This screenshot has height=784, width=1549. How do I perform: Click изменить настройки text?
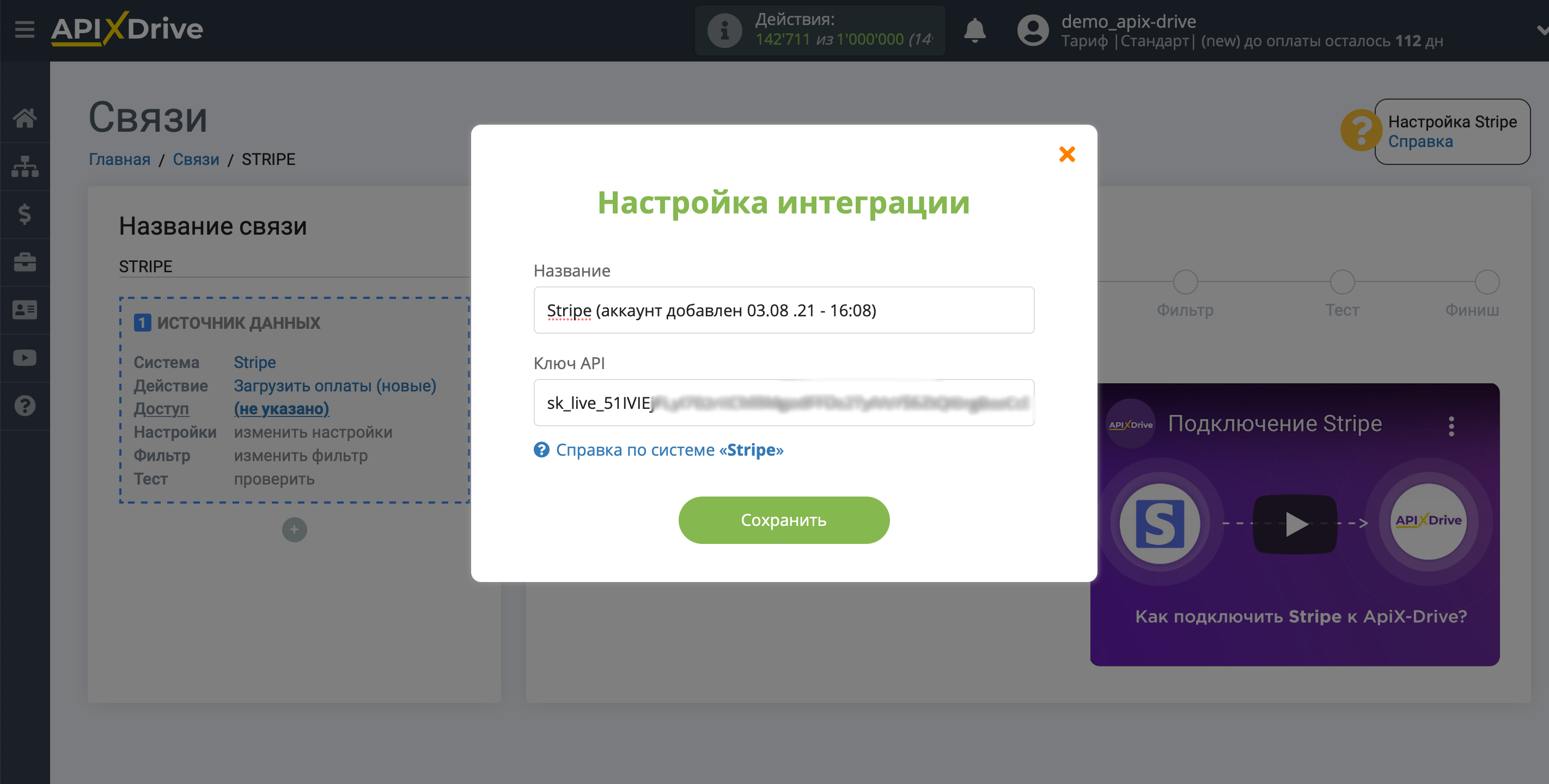pos(313,432)
